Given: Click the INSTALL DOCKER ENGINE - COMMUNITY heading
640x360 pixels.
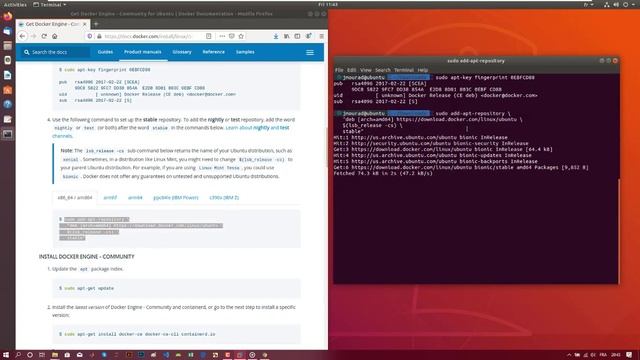Looking at the screenshot, I should tap(87, 257).
